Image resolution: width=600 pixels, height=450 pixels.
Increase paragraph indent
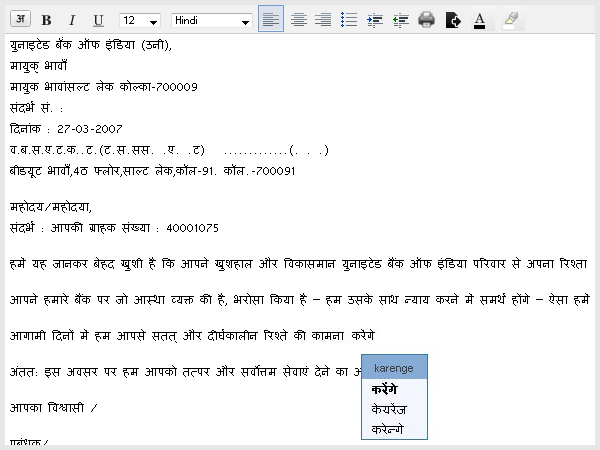click(375, 20)
